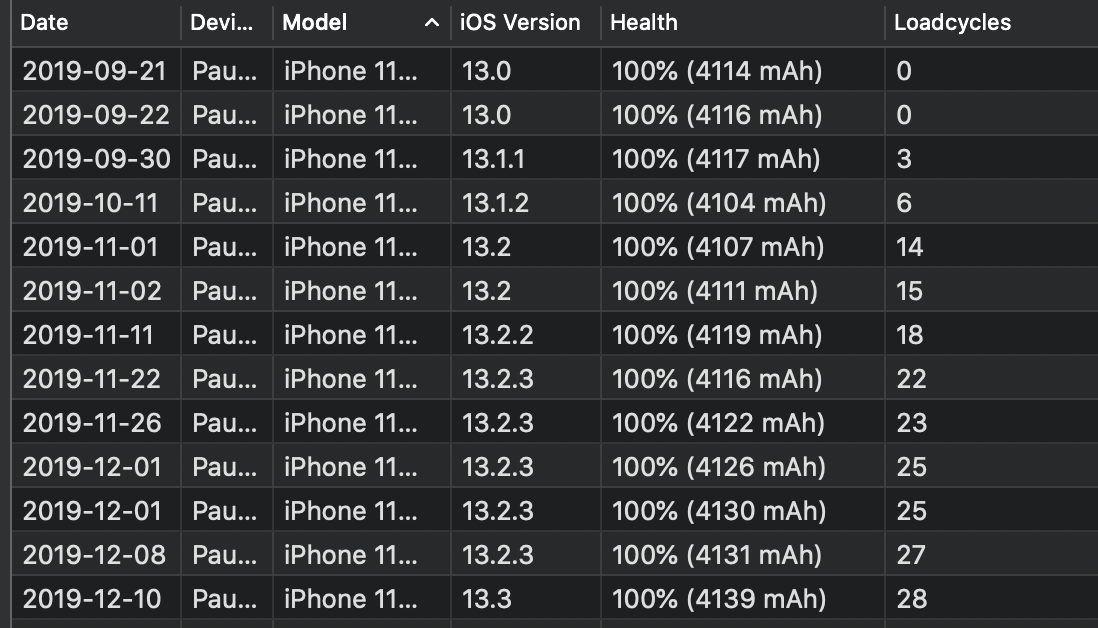Sort by the Model column header
Screen dimensions: 1098x628
pos(315,22)
